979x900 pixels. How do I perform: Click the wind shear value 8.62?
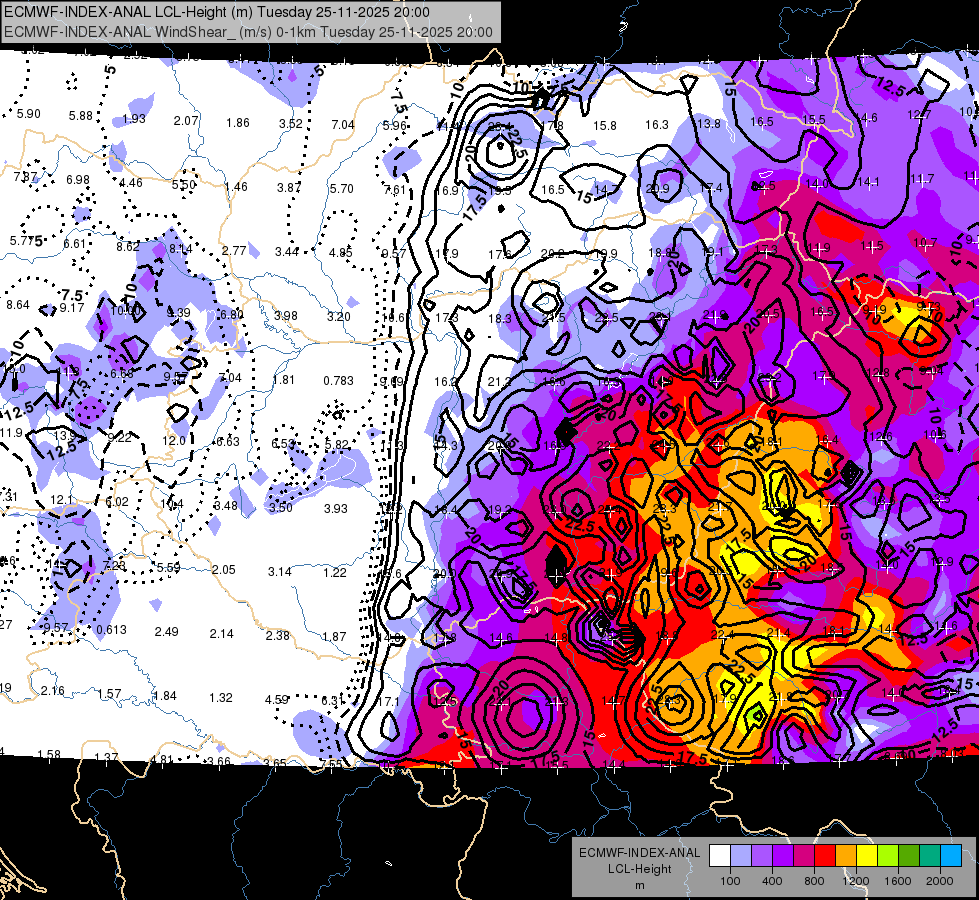tap(128, 246)
